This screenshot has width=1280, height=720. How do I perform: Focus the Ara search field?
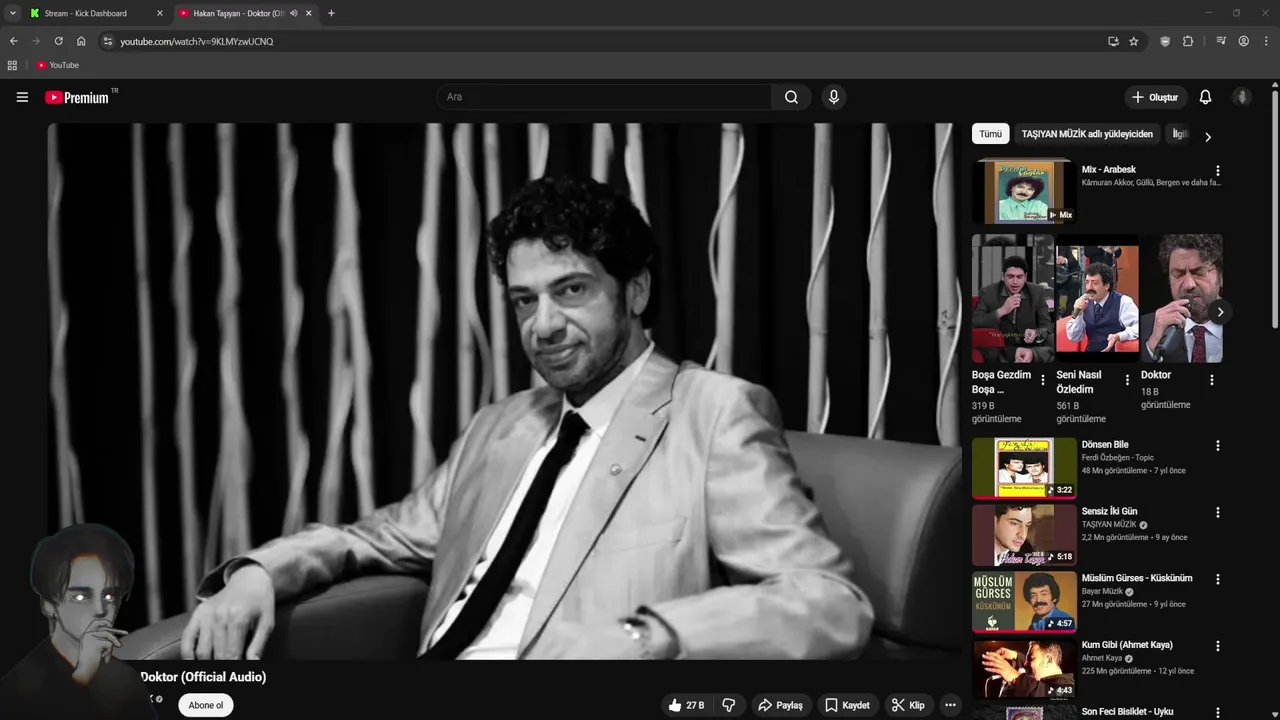pyautogui.click(x=604, y=97)
